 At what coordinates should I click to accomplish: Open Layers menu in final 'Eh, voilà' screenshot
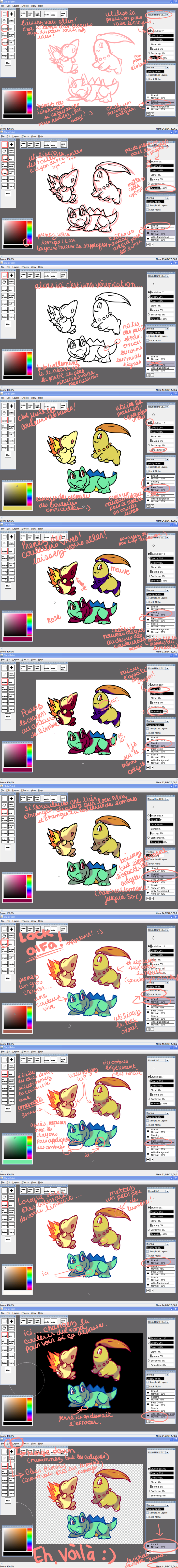(x=16, y=1443)
